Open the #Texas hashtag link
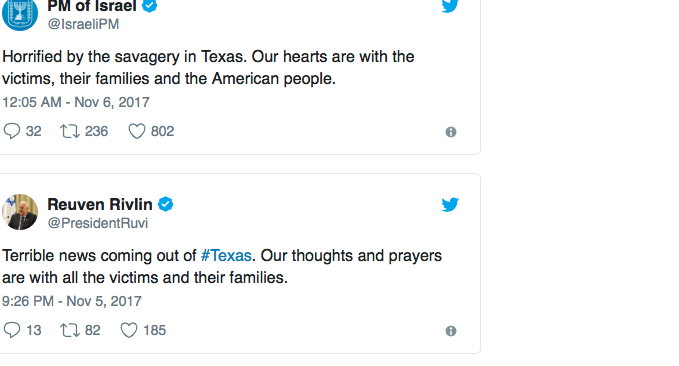The height and width of the screenshot is (366, 679). point(226,256)
